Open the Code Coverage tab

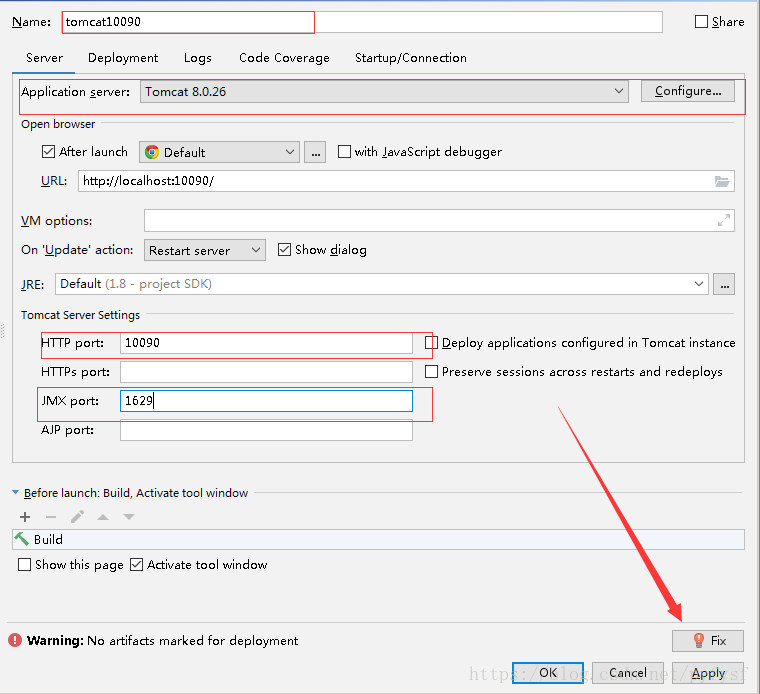pyautogui.click(x=284, y=58)
